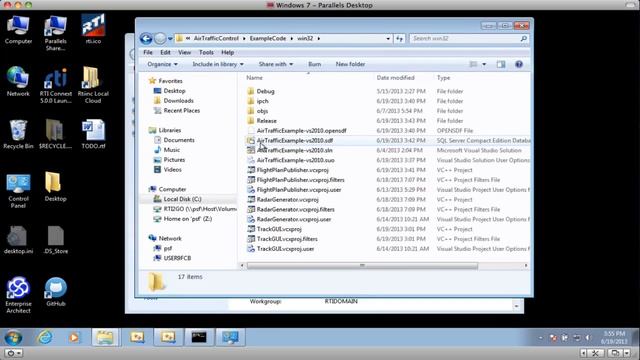The height and width of the screenshot is (360, 640).
Task: Click the Windows Start button
Action: 13,338
